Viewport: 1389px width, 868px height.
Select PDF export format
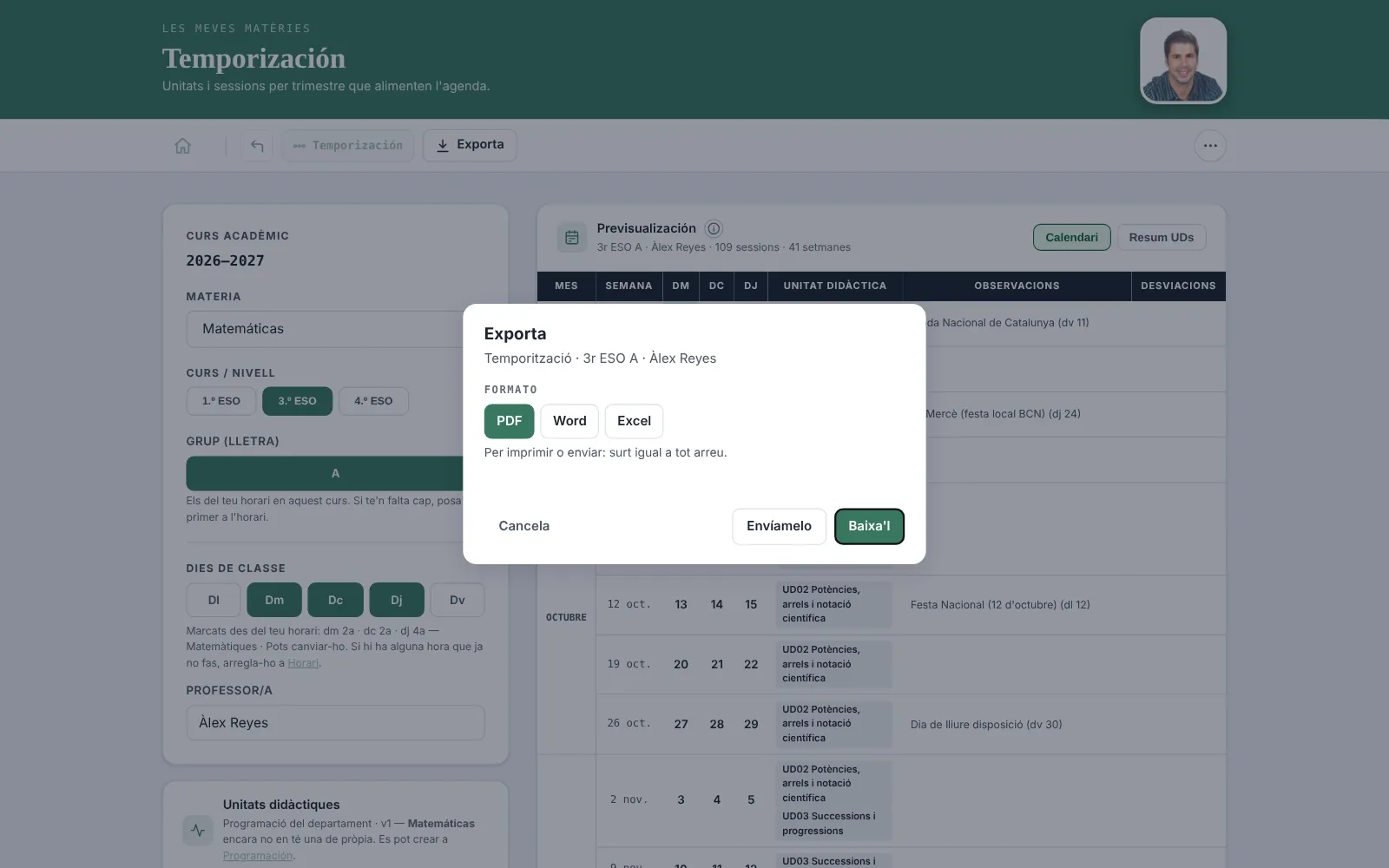click(x=509, y=421)
